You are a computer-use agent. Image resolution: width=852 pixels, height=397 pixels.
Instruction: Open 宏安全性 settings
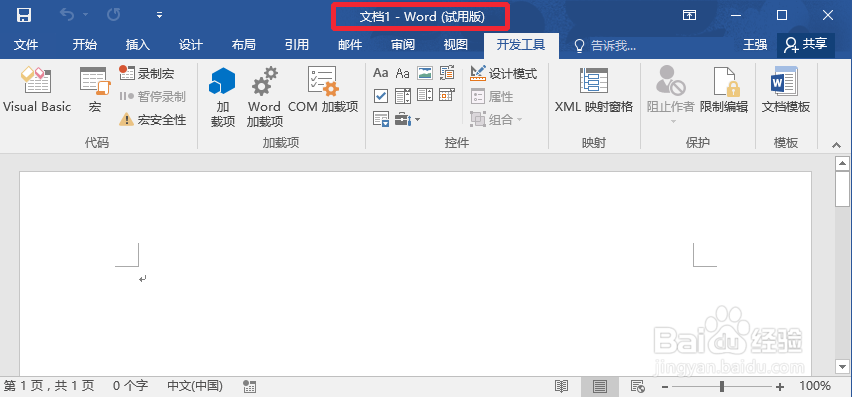[153, 120]
